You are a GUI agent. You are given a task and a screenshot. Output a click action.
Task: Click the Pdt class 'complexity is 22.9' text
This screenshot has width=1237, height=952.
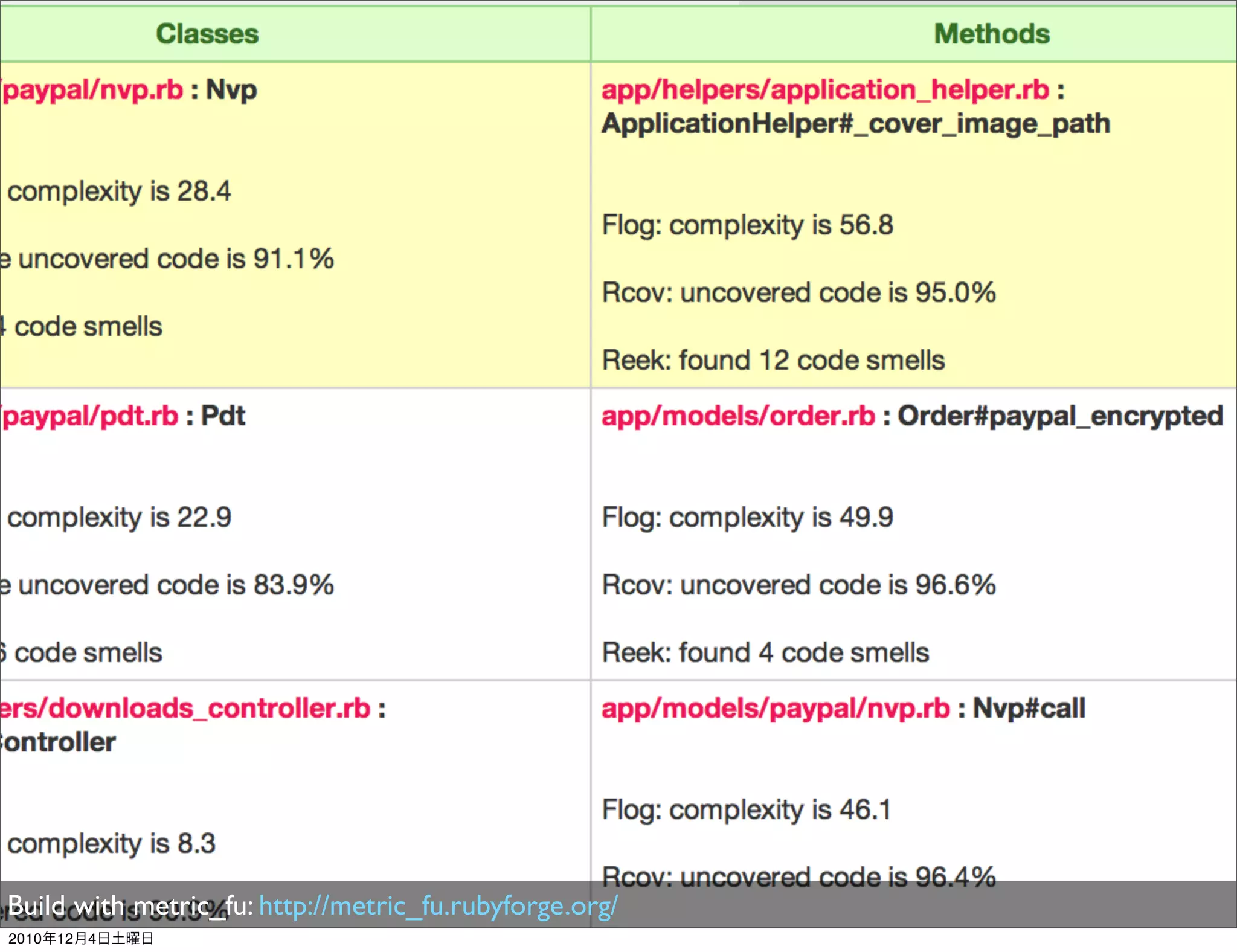pyautogui.click(x=119, y=518)
